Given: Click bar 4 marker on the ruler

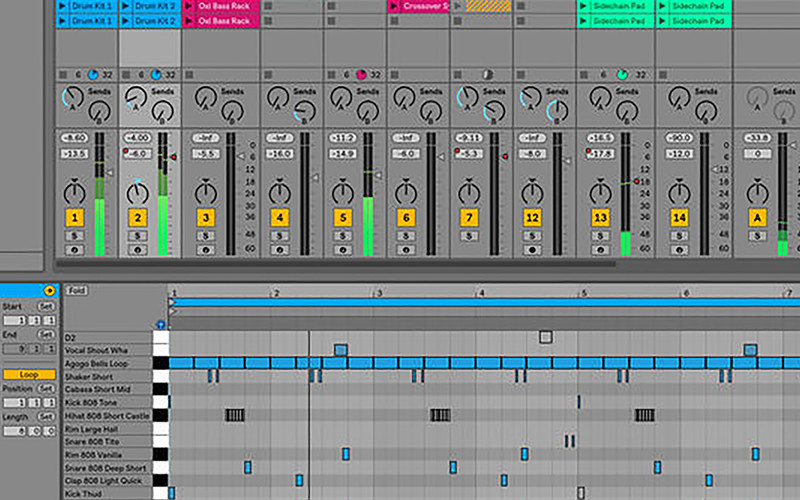Looking at the screenshot, I should point(481,293).
